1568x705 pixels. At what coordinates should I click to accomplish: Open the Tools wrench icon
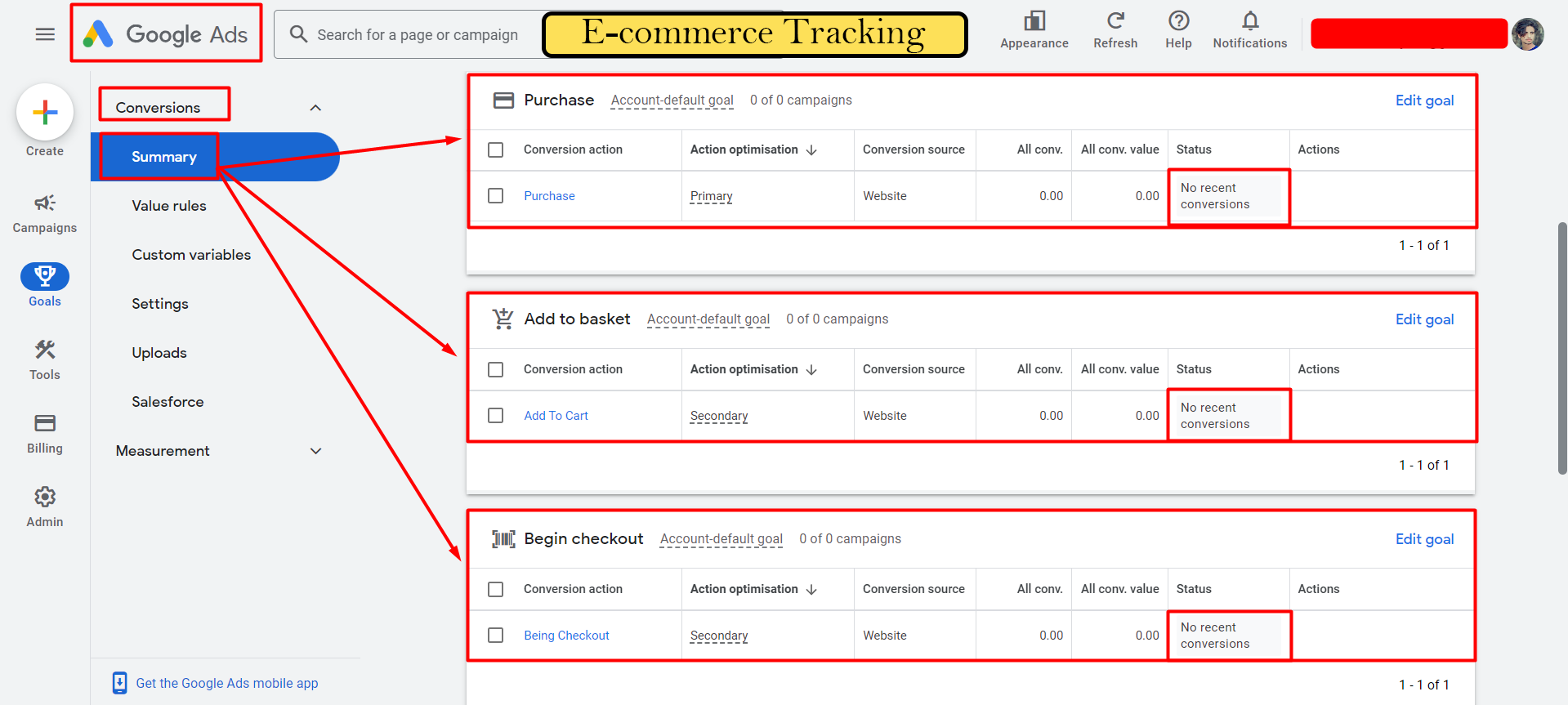click(45, 350)
